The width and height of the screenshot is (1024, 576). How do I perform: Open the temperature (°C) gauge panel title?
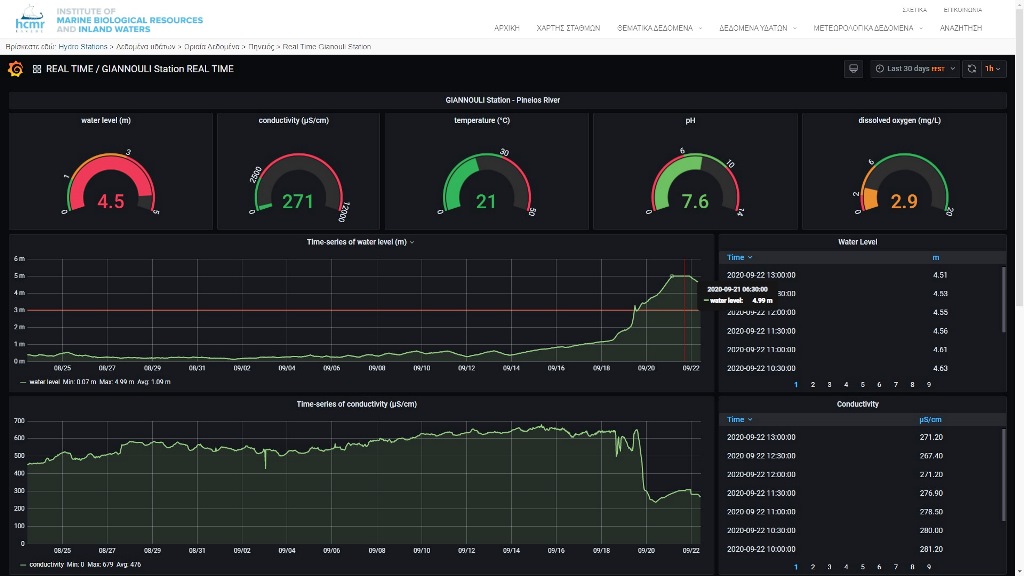pos(482,120)
